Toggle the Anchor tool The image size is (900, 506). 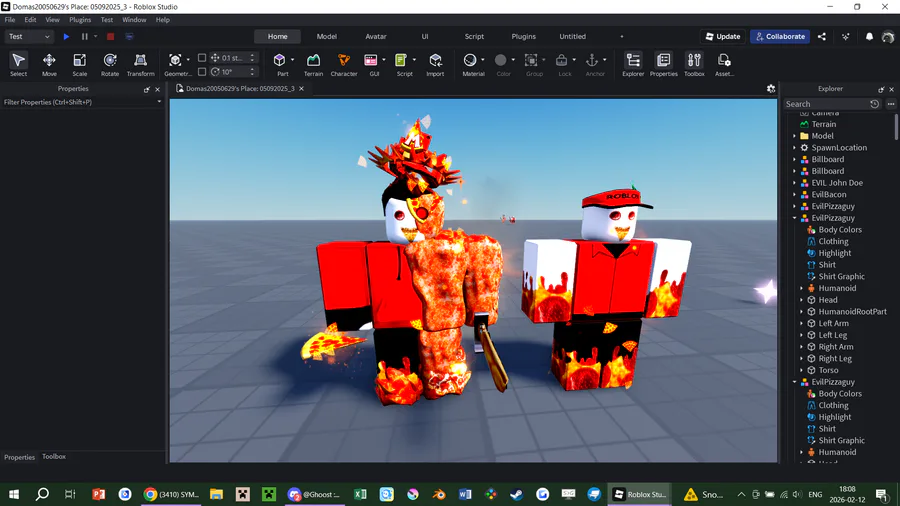pos(592,64)
